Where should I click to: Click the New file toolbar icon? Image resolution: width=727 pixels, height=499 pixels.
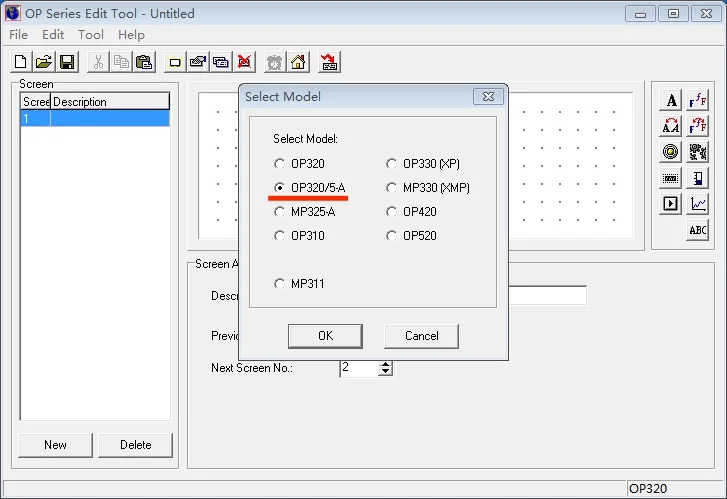[21, 62]
